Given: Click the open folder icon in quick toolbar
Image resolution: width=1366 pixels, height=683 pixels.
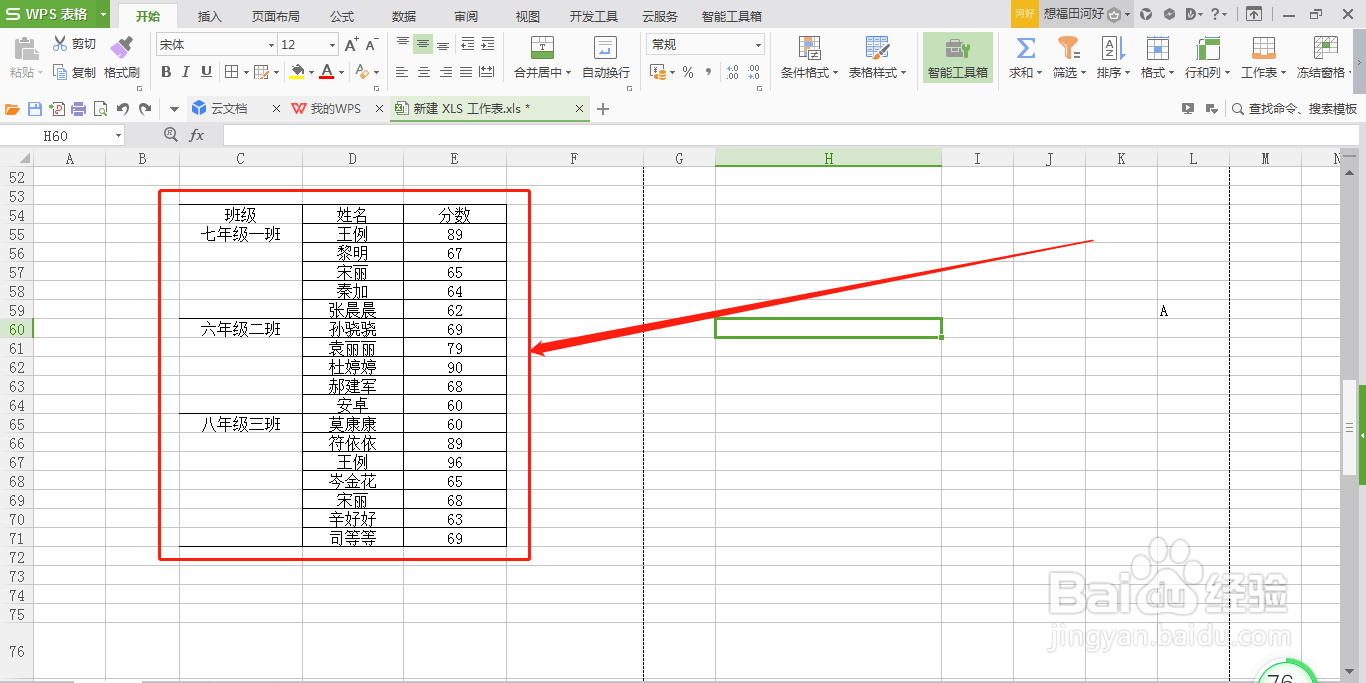Looking at the screenshot, I should pyautogui.click(x=13, y=109).
